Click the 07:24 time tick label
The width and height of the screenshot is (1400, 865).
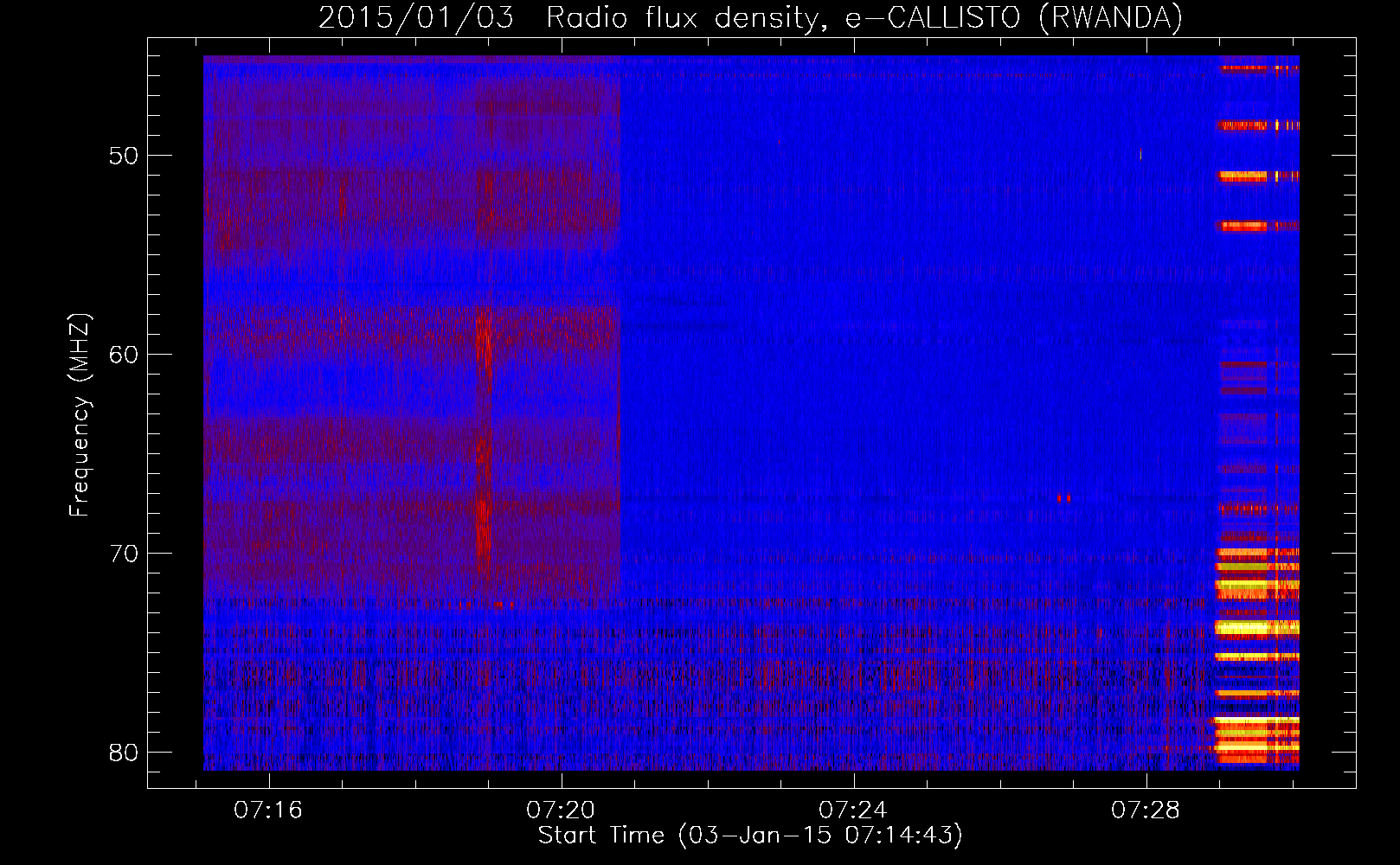pyautogui.click(x=853, y=810)
